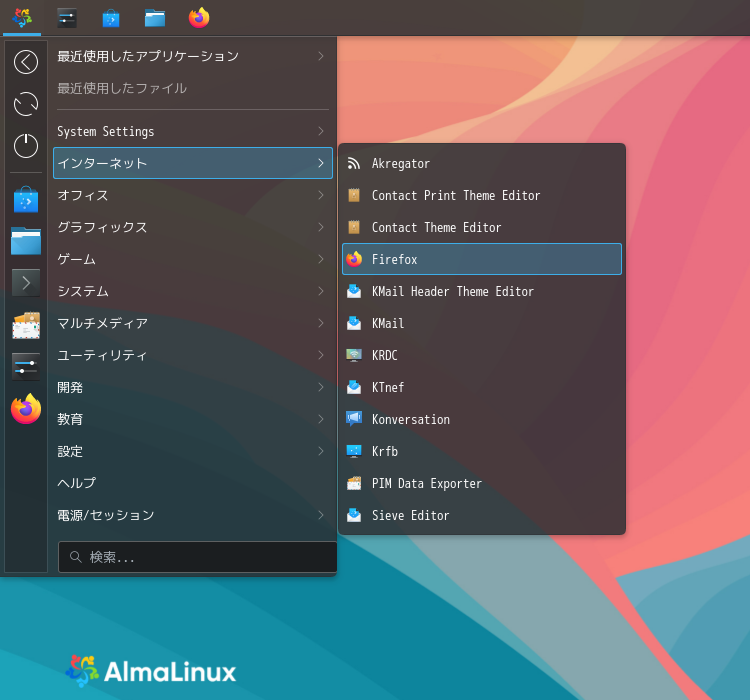Click the KMail envelope icon
Viewport: 750px width, 700px height.
click(353, 323)
